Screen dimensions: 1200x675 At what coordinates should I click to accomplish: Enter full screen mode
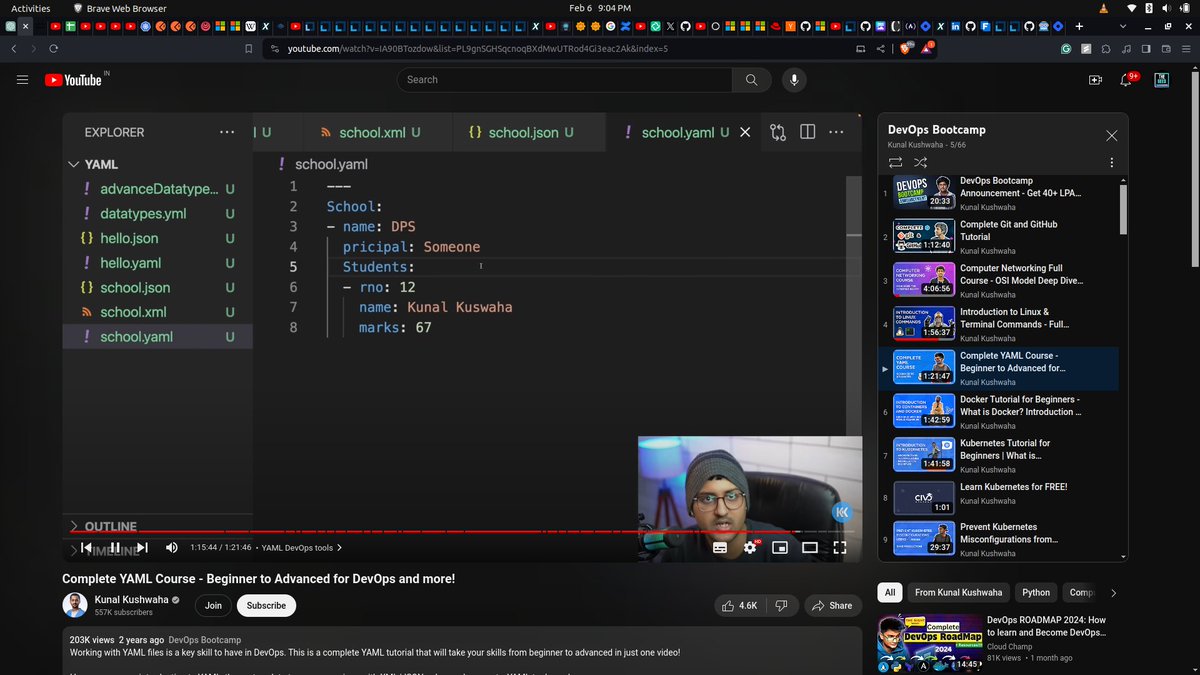pos(840,547)
